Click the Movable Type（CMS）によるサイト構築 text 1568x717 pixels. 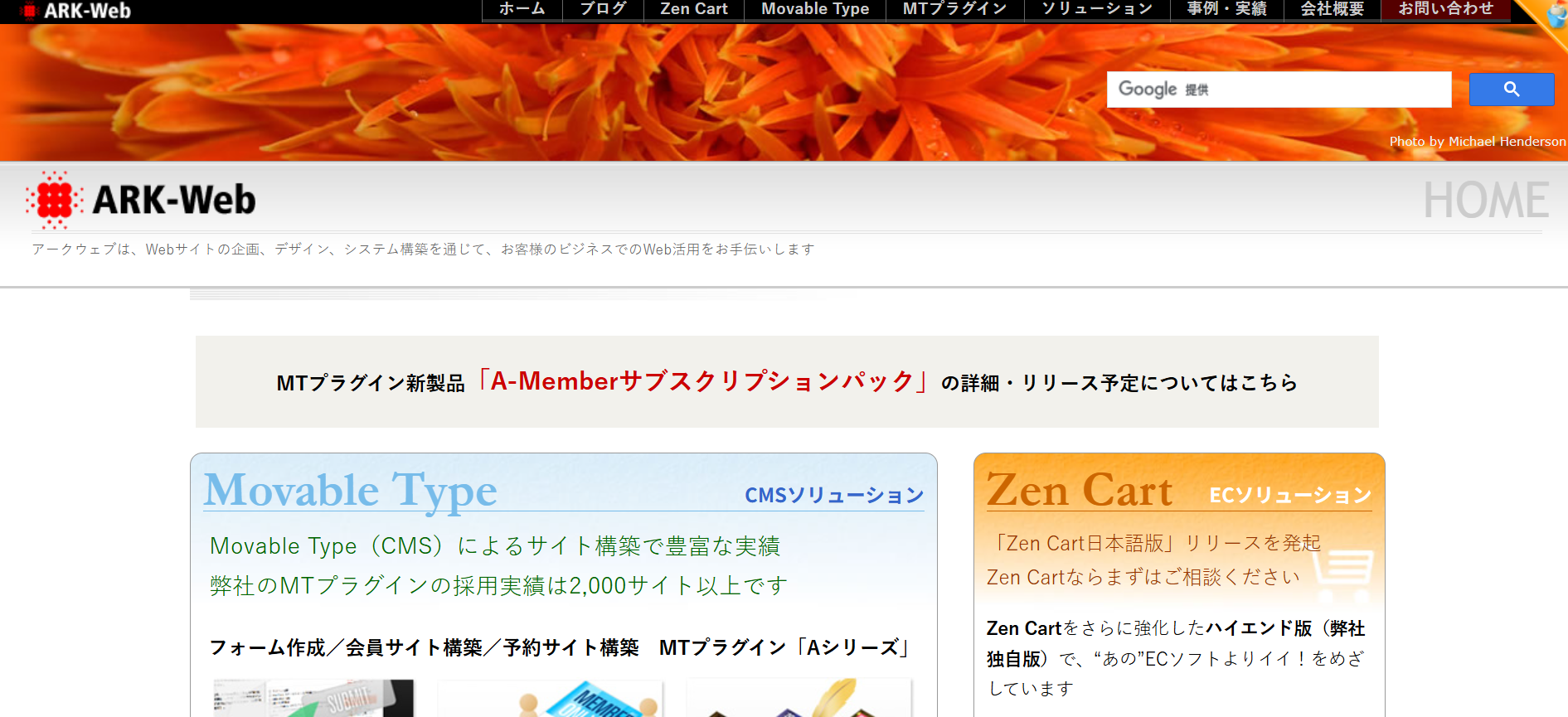tap(495, 546)
